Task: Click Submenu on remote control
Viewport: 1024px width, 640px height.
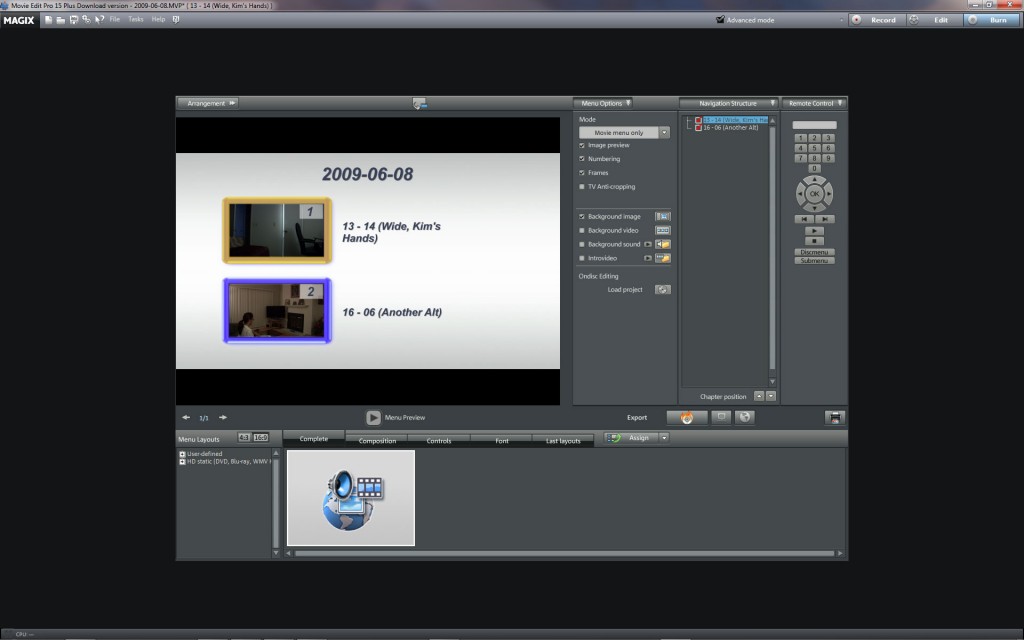Action: pyautogui.click(x=814, y=261)
